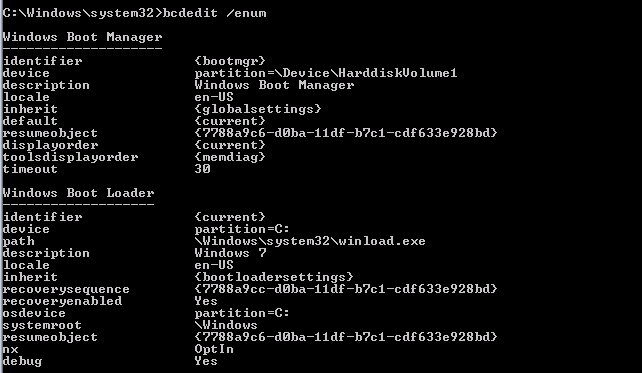
Task: Click the \Windows systemroot value
Action: (226, 325)
